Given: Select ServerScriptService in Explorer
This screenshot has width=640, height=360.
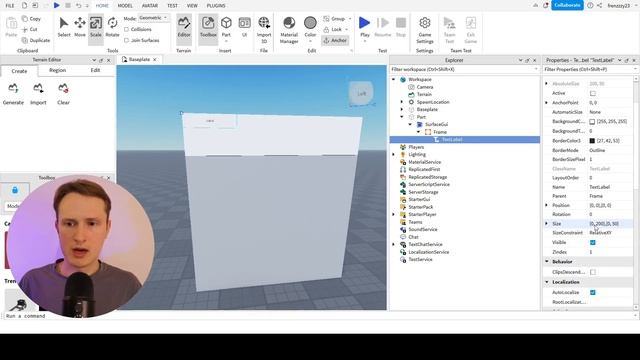Looking at the screenshot, I should click(x=429, y=184).
